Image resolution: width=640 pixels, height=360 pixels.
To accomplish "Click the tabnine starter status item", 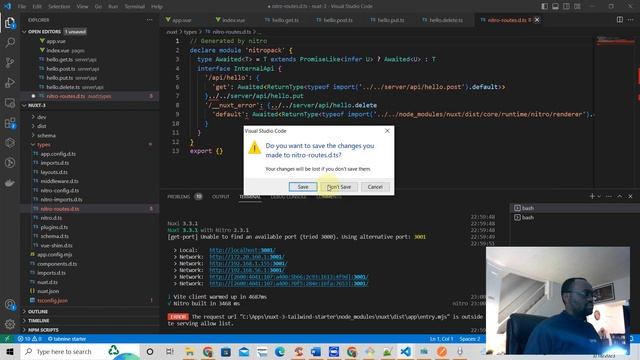I will 67,339.
